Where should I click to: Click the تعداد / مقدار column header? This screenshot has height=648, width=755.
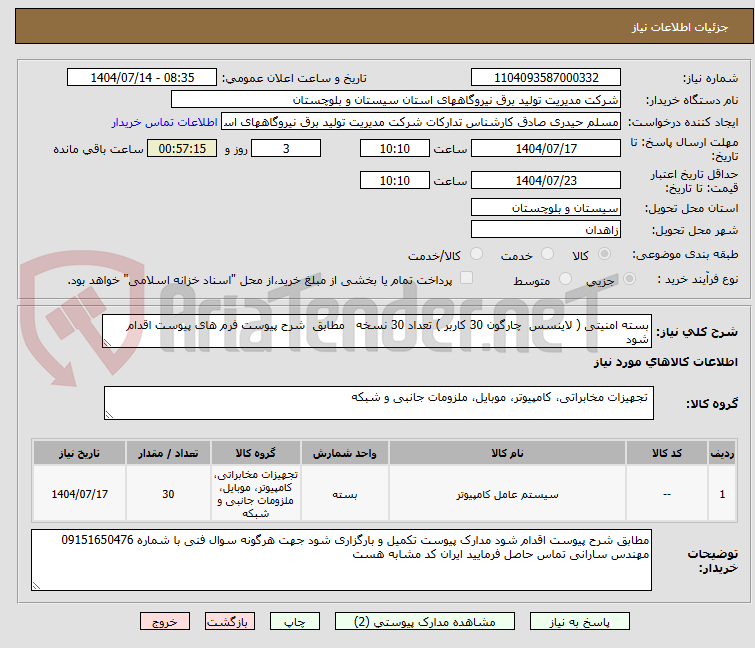(168, 453)
